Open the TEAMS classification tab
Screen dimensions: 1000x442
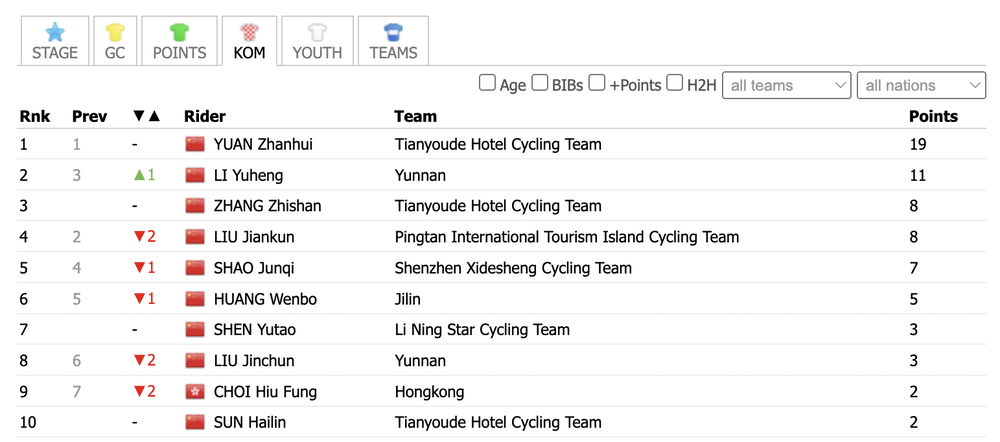point(393,41)
